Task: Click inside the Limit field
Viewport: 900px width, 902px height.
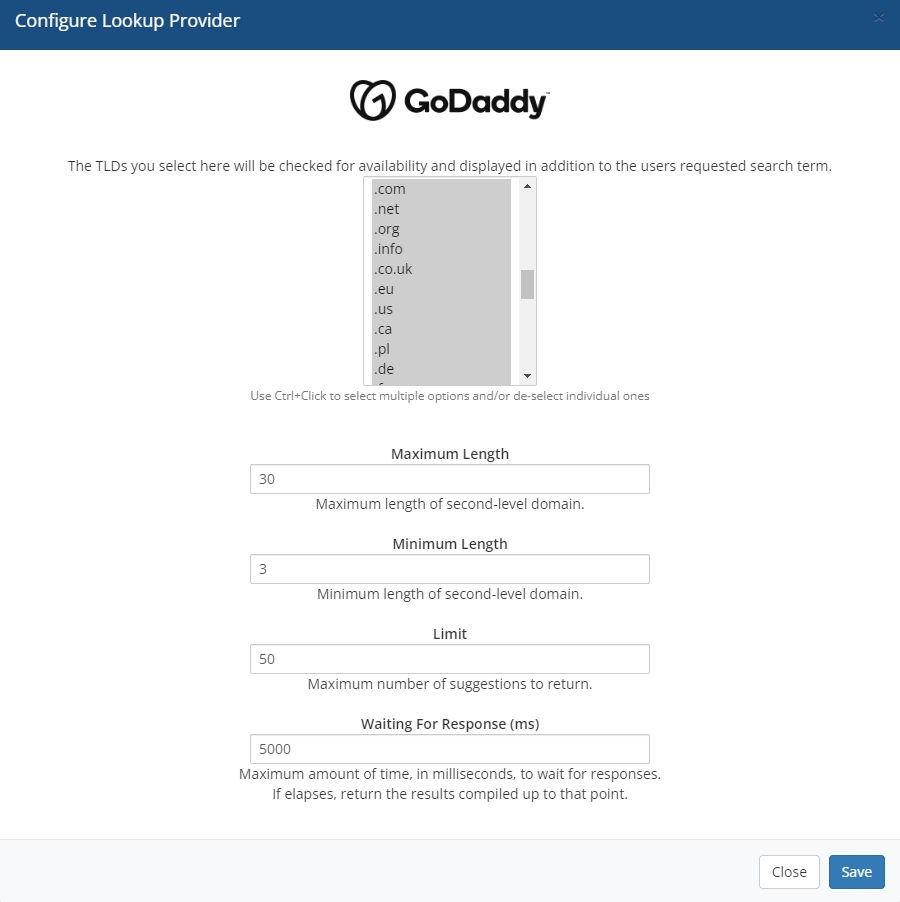Action: tap(449, 659)
